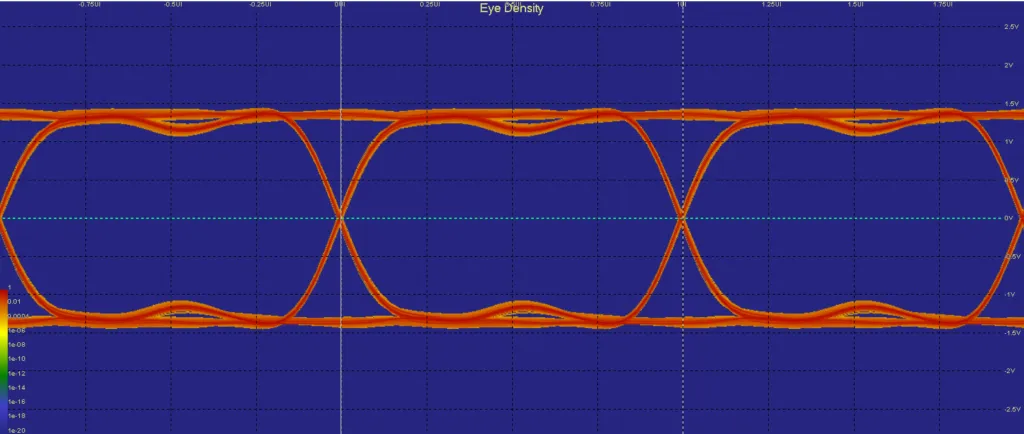Click the 0.01 density legend value

[14, 302]
